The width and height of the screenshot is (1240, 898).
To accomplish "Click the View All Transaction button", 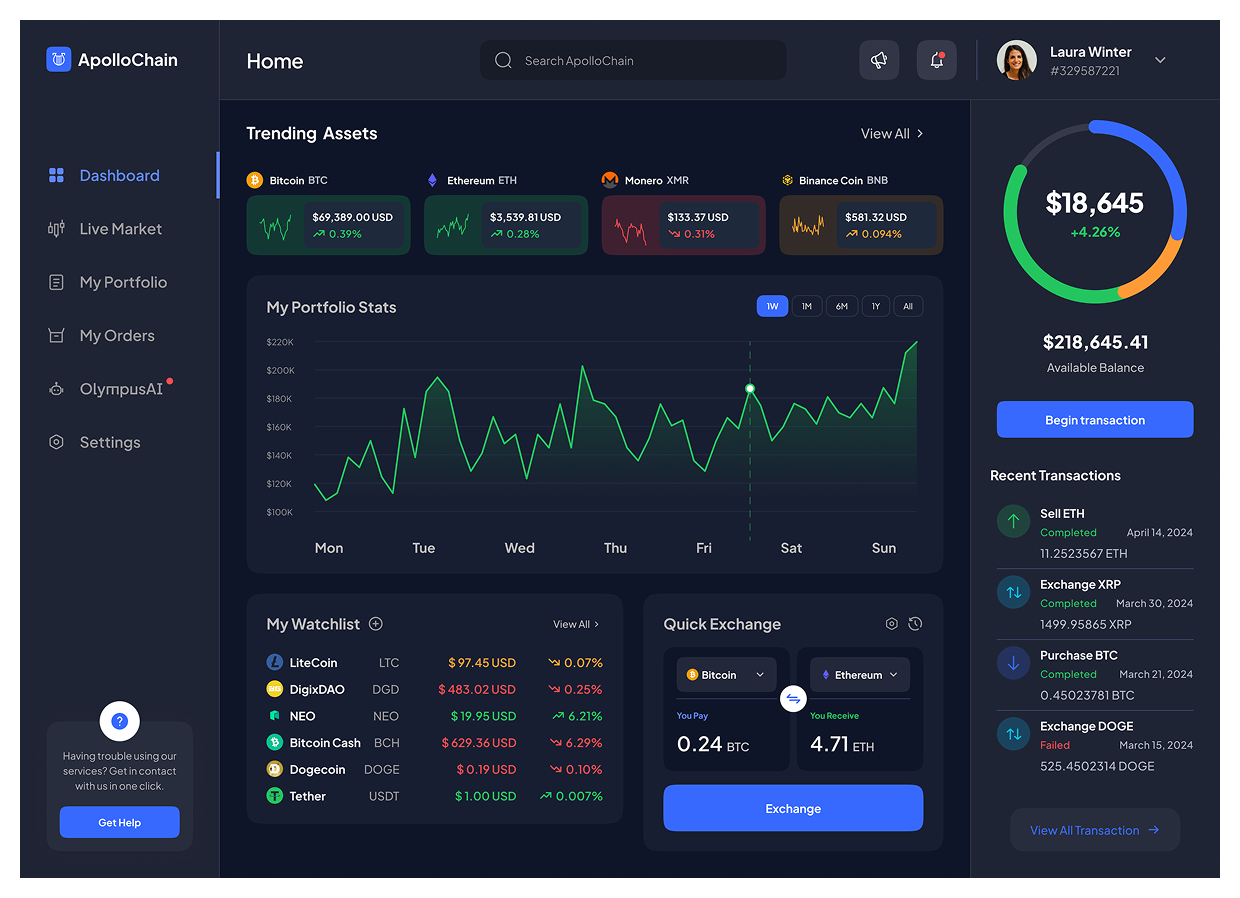I will click(1095, 830).
